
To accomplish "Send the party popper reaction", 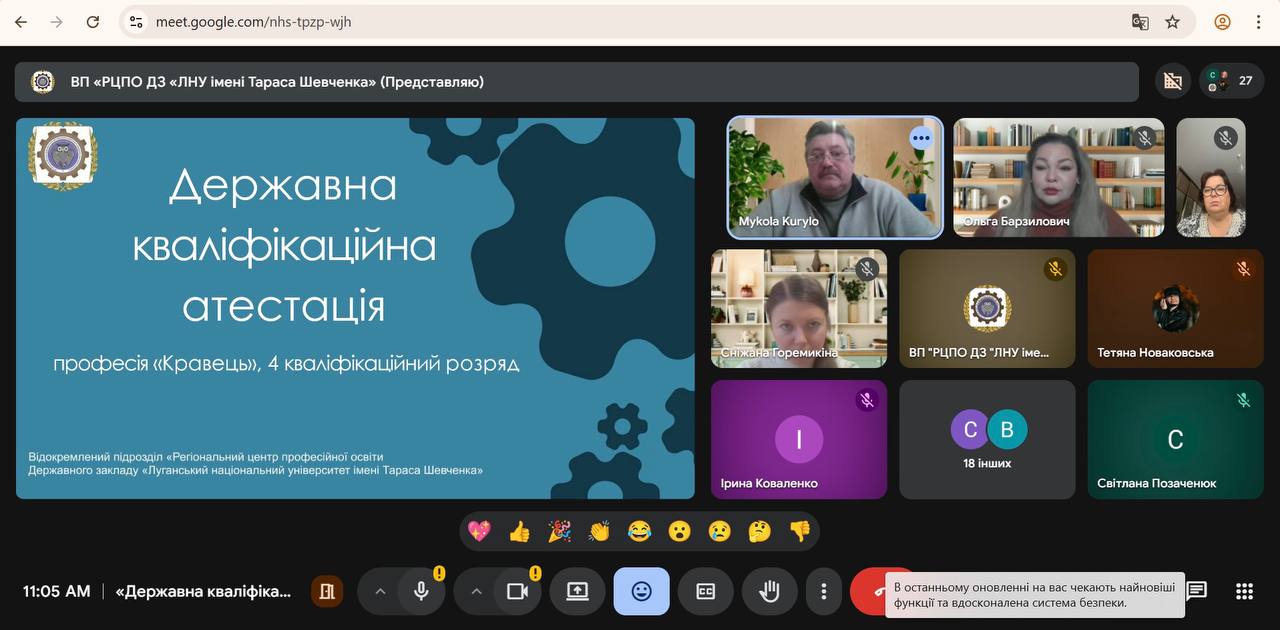I will pyautogui.click(x=559, y=531).
